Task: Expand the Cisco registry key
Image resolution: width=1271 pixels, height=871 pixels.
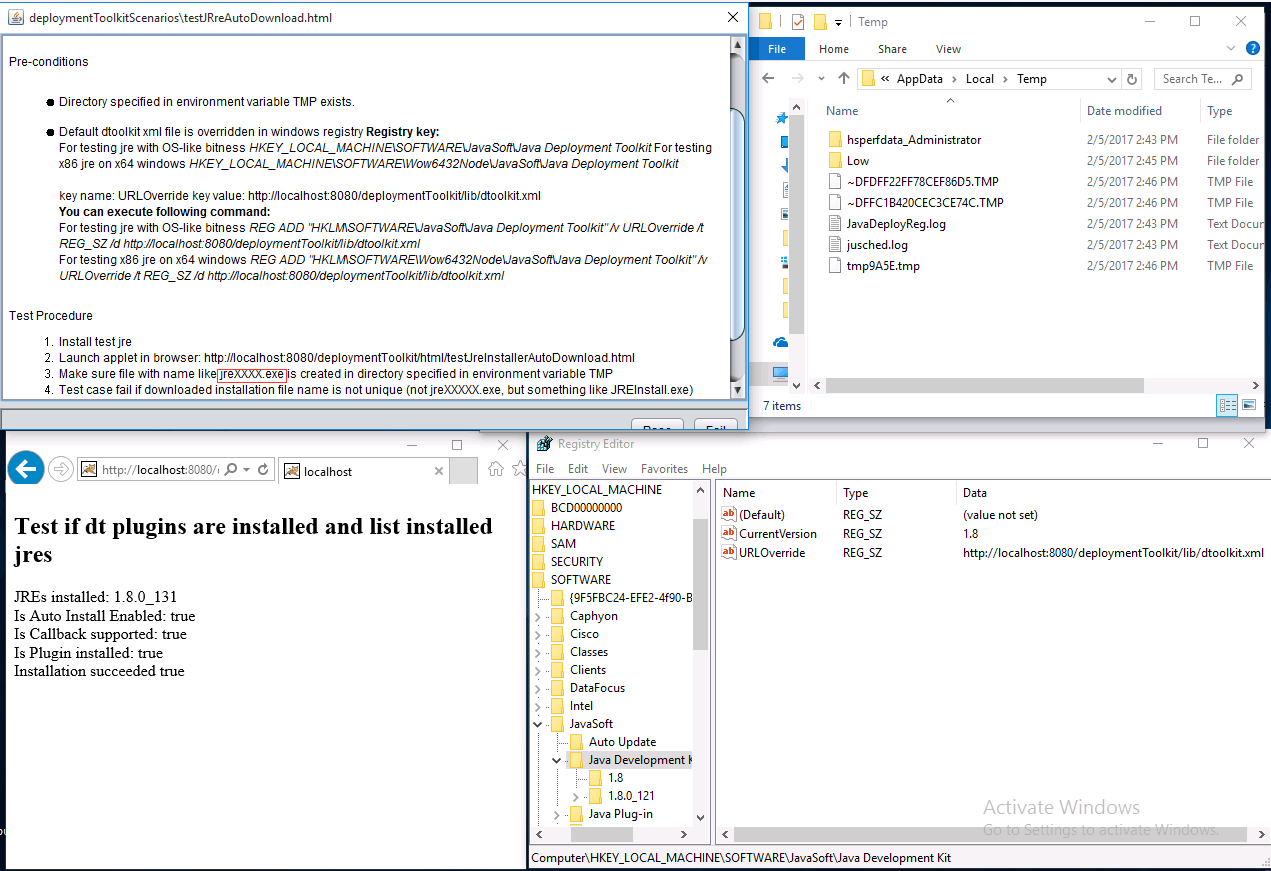Action: (x=539, y=634)
